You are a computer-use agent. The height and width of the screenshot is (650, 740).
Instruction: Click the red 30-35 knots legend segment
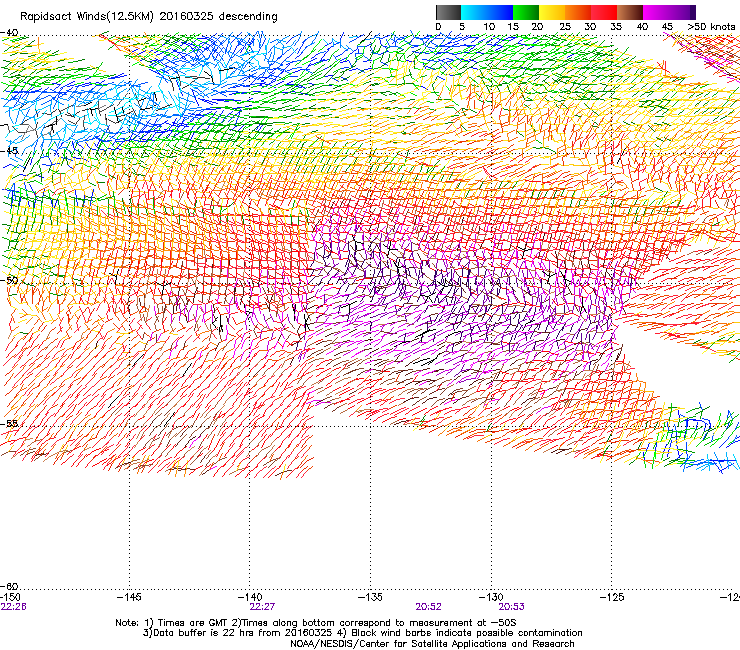pyautogui.click(x=604, y=12)
